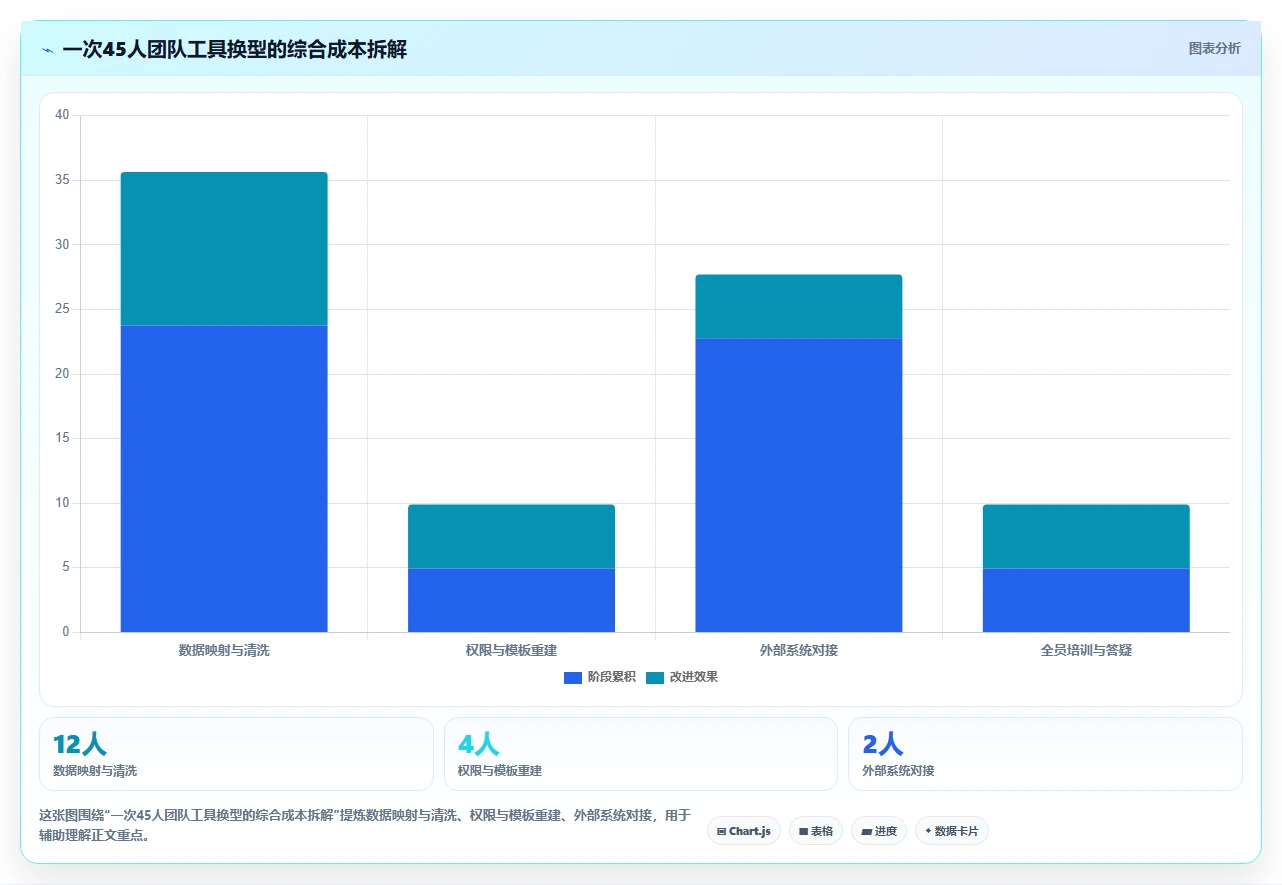The height and width of the screenshot is (885, 1282).
Task: Click the lightning icon beside the chart title
Action: [48, 50]
